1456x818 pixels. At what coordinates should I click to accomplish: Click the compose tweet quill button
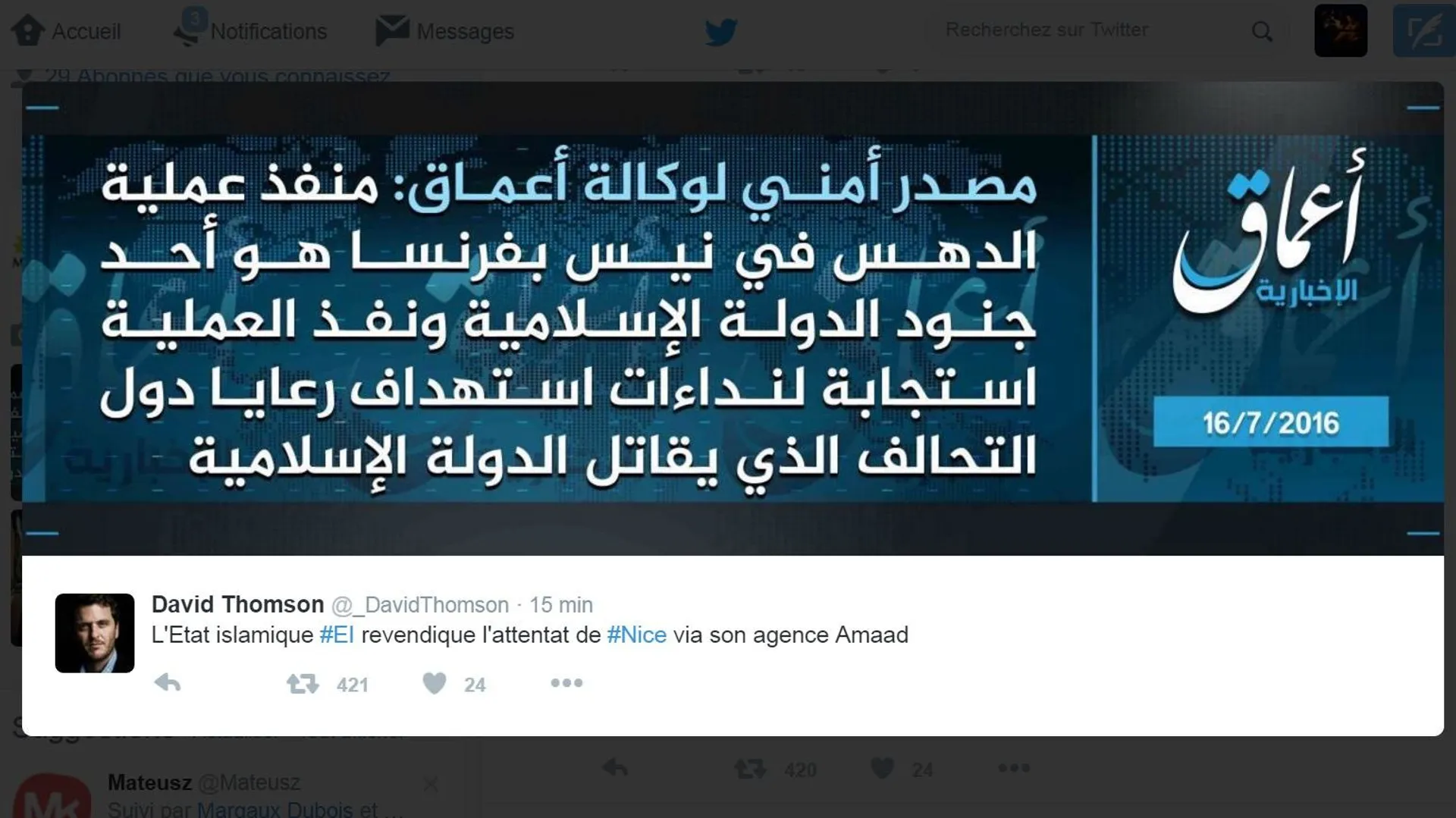coord(1424,31)
